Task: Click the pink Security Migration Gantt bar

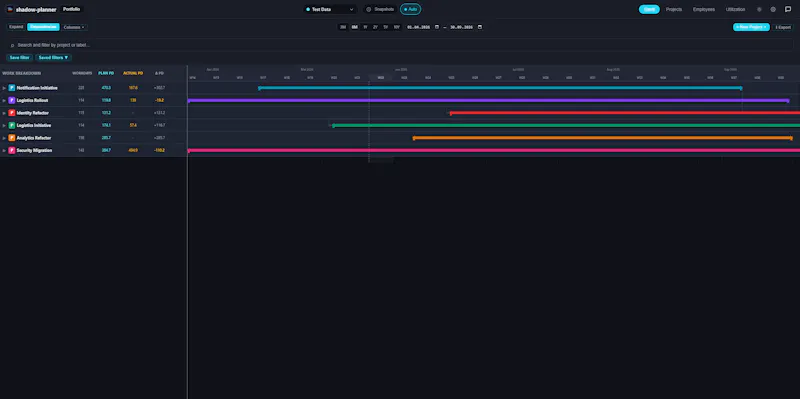Action: pyautogui.click(x=494, y=151)
